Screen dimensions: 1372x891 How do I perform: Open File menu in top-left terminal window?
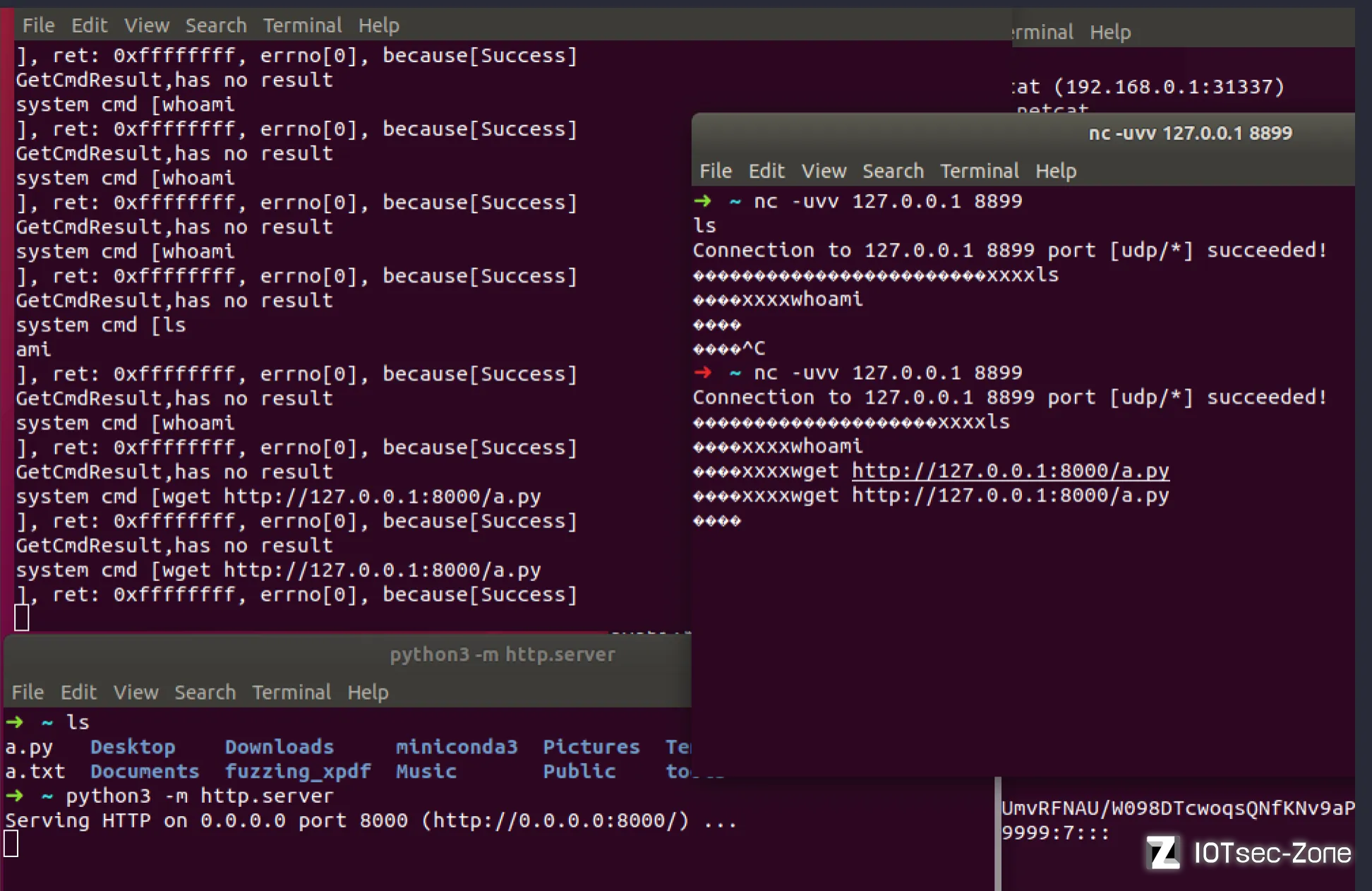tap(38, 25)
